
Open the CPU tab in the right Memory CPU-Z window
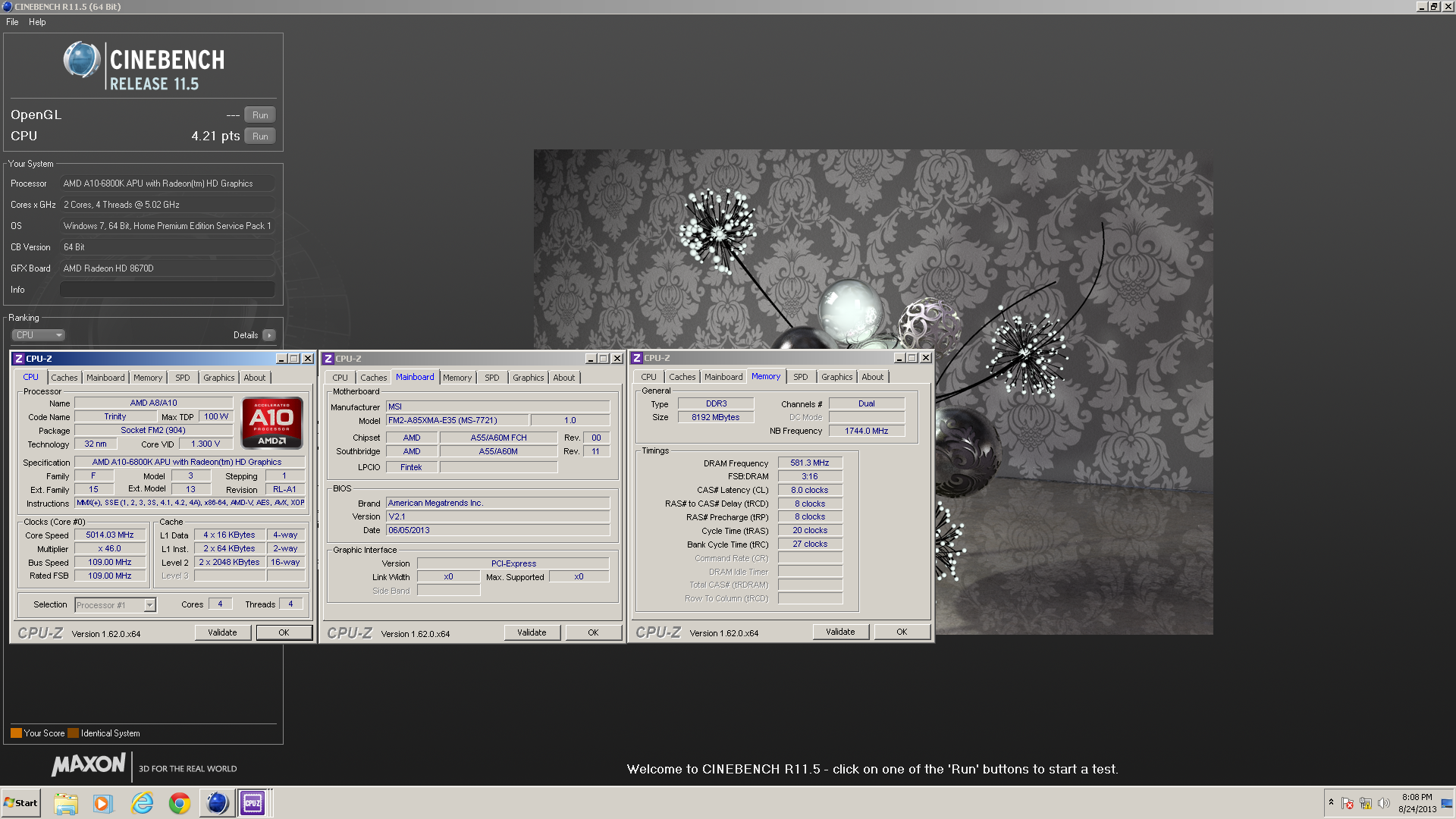coord(649,377)
